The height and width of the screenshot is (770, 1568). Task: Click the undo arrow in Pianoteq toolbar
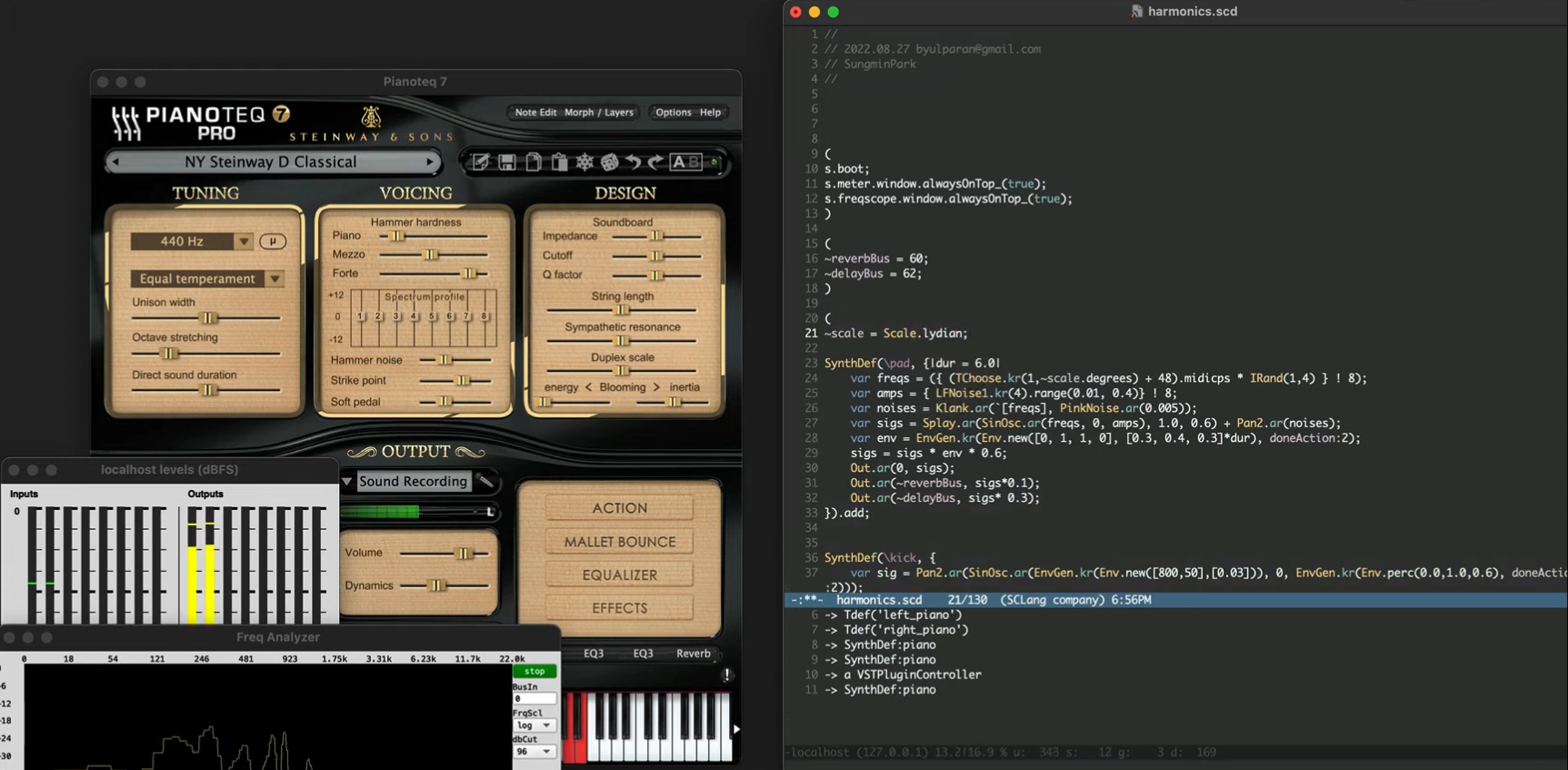point(633,162)
